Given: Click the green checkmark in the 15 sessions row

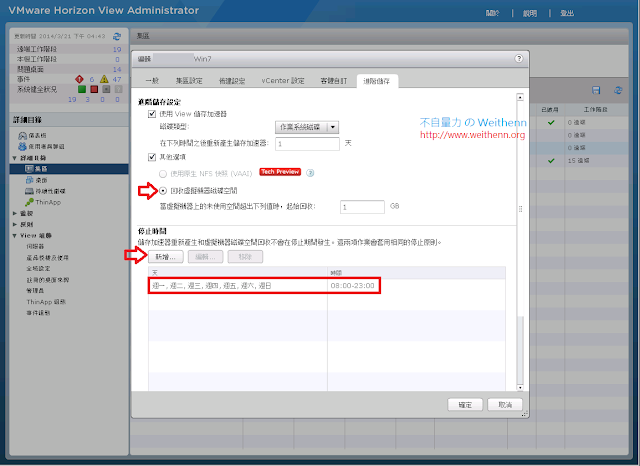Looking at the screenshot, I should pos(551,161).
